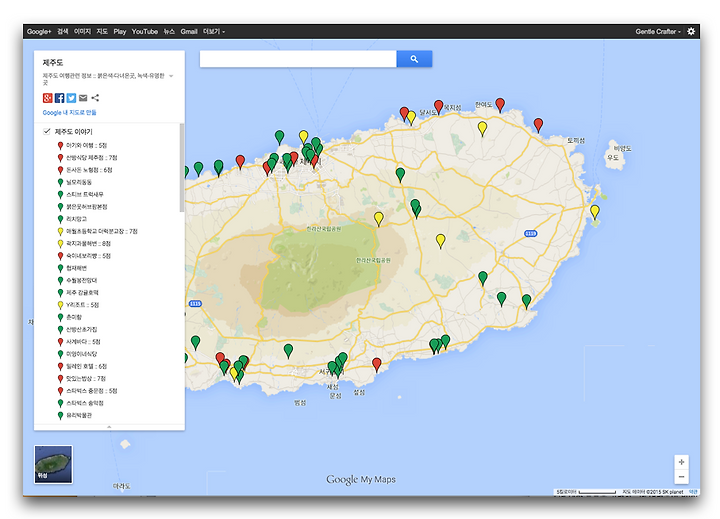Email the map with the envelope icon
Screen dimensions: 720x519
pos(83,98)
